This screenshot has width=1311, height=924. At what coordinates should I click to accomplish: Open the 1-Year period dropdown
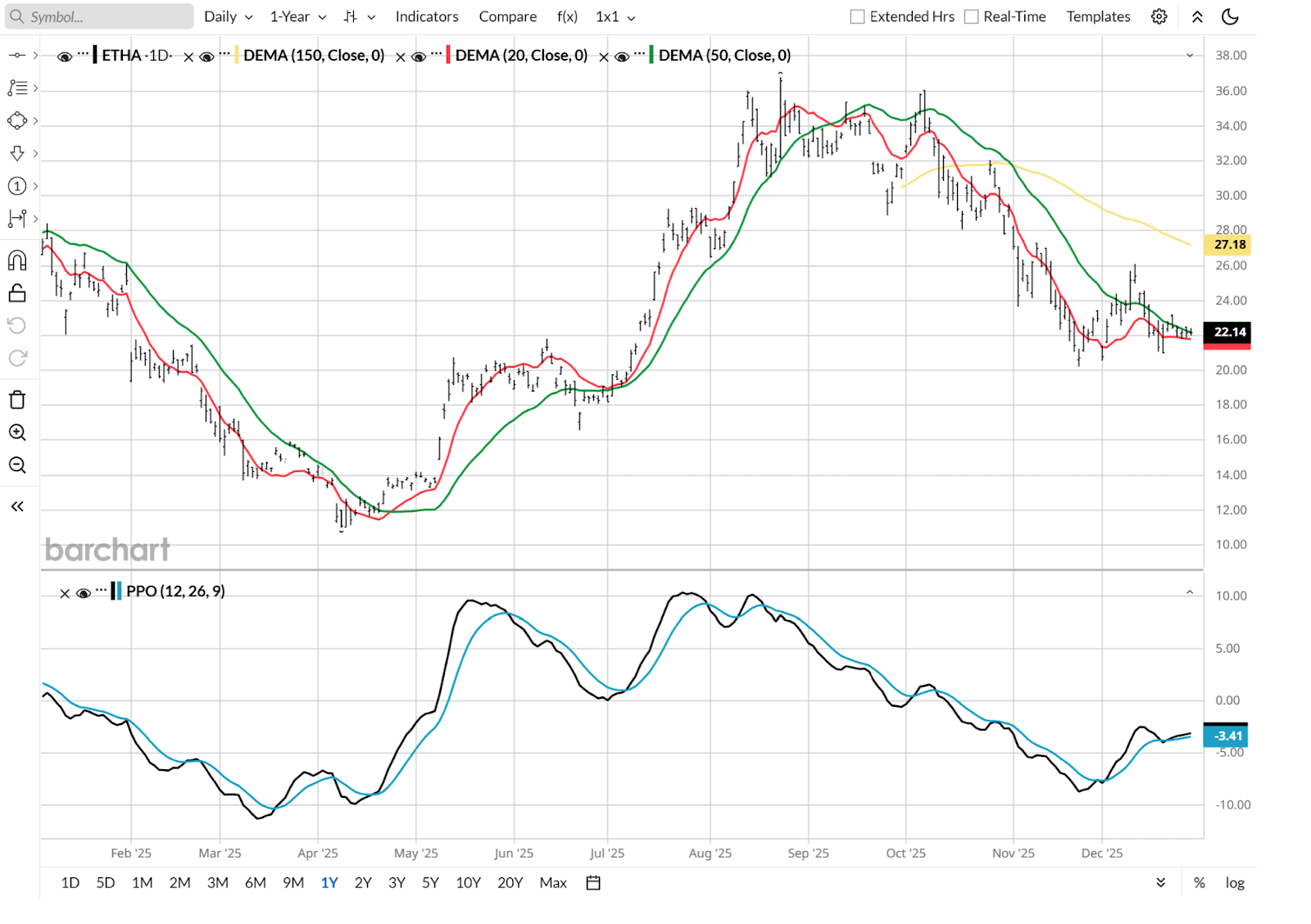298,16
